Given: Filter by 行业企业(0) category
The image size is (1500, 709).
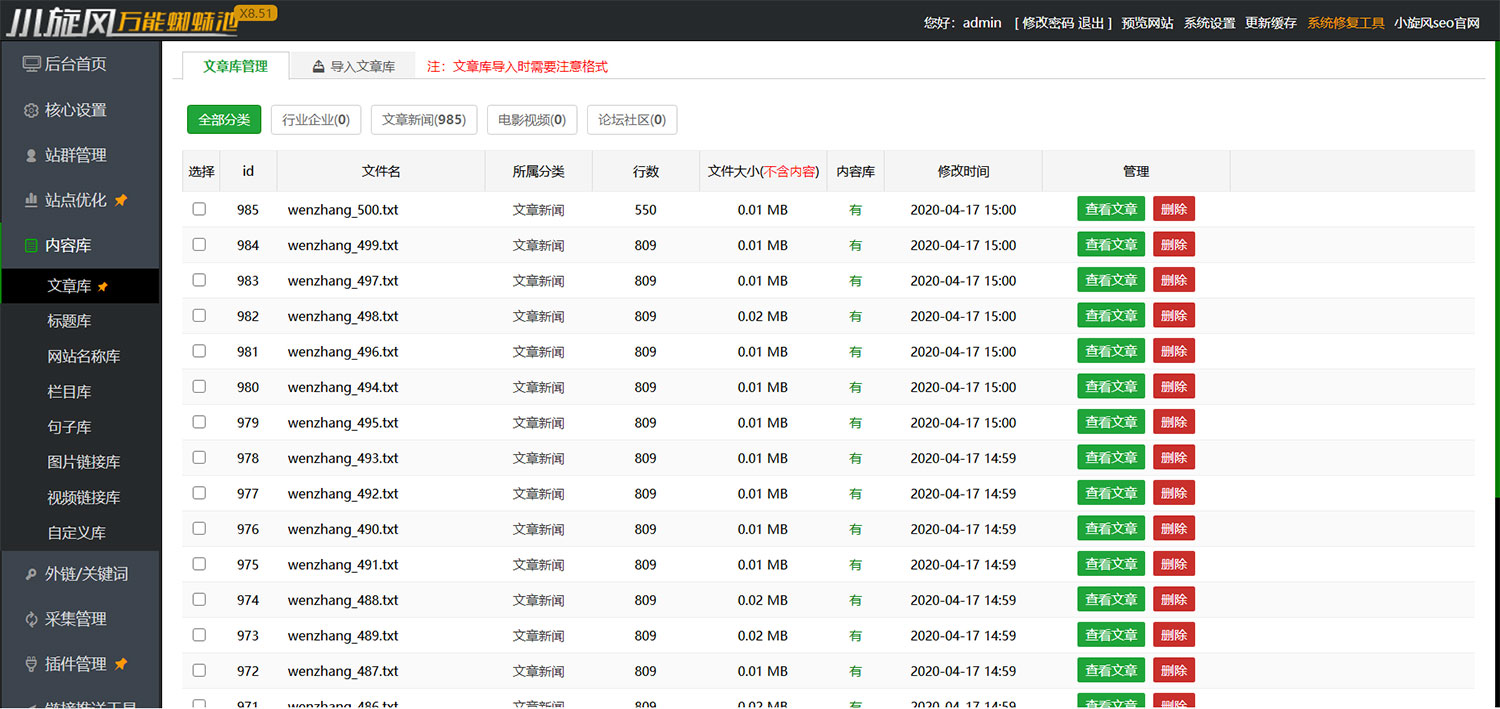Looking at the screenshot, I should pyautogui.click(x=316, y=119).
